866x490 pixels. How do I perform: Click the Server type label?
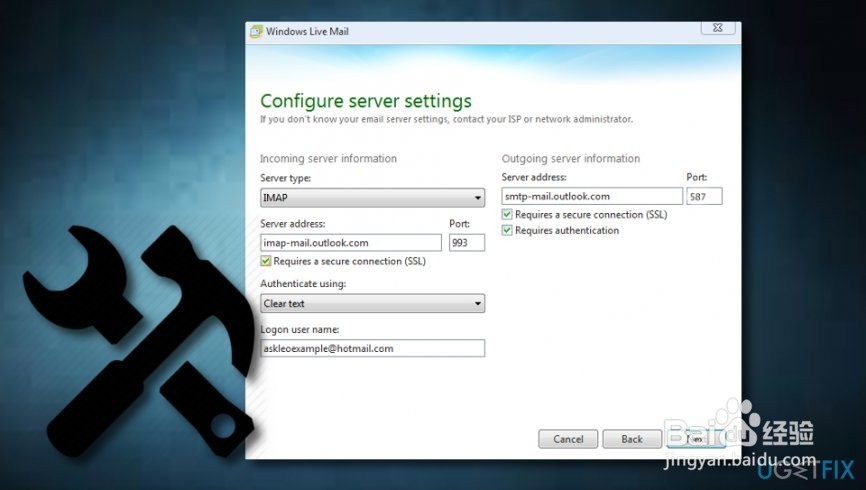[x=286, y=178]
